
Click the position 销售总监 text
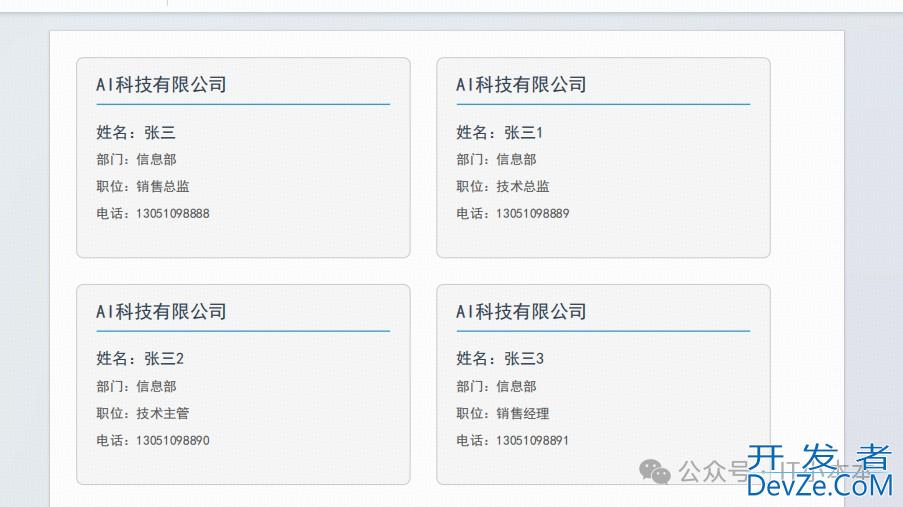(x=163, y=186)
